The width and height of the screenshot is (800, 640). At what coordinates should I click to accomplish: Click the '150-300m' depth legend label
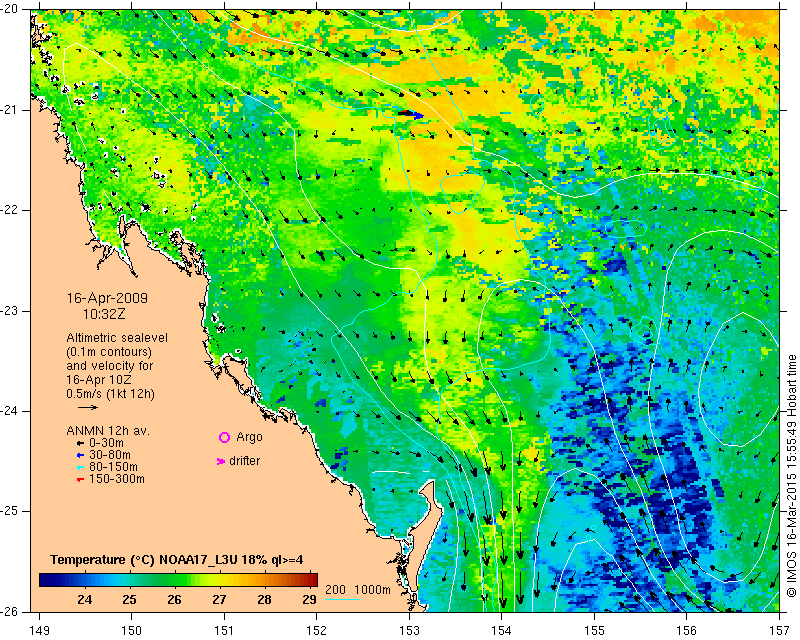tap(117, 479)
